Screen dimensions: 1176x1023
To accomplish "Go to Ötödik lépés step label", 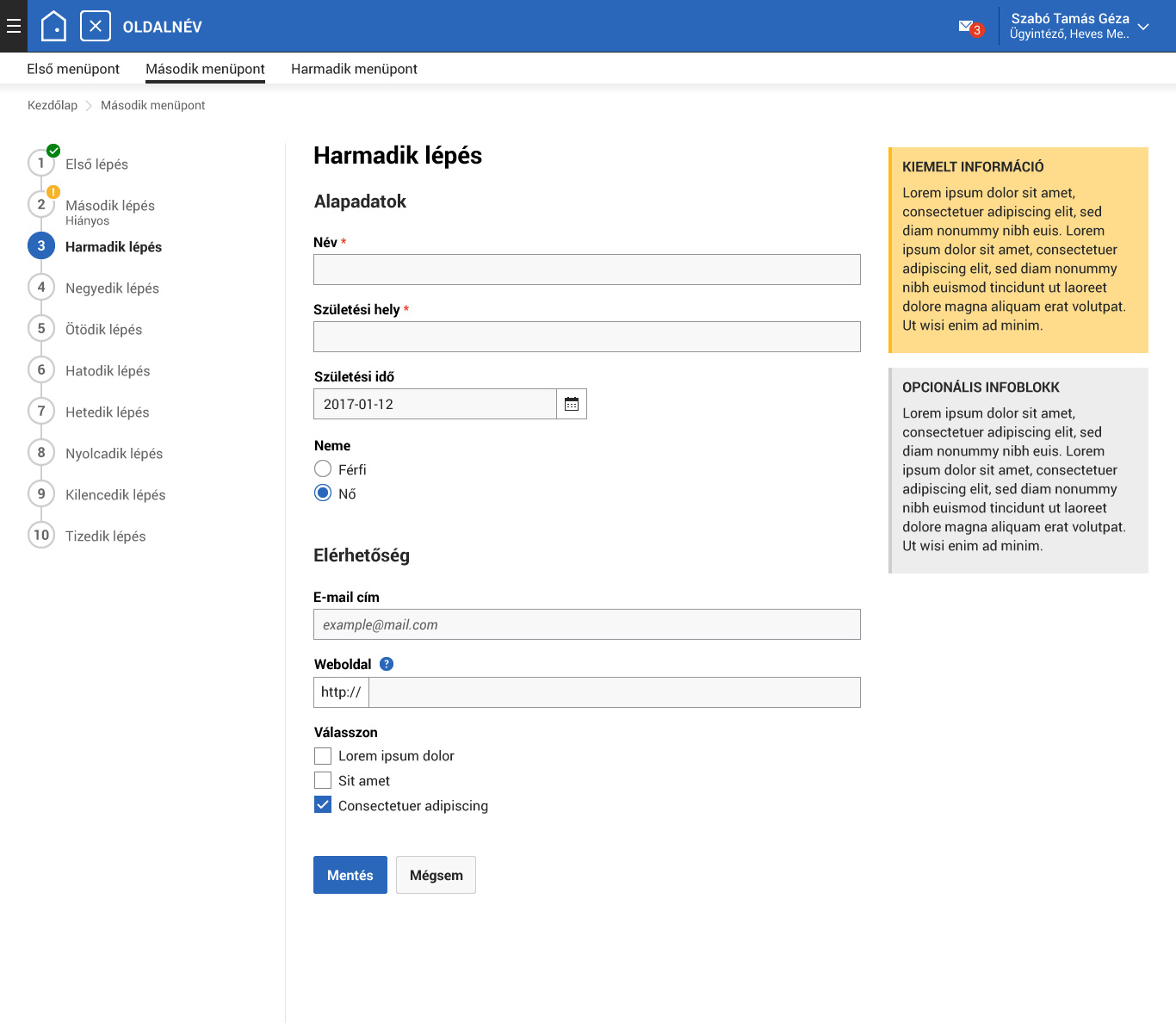I will 103,330.
